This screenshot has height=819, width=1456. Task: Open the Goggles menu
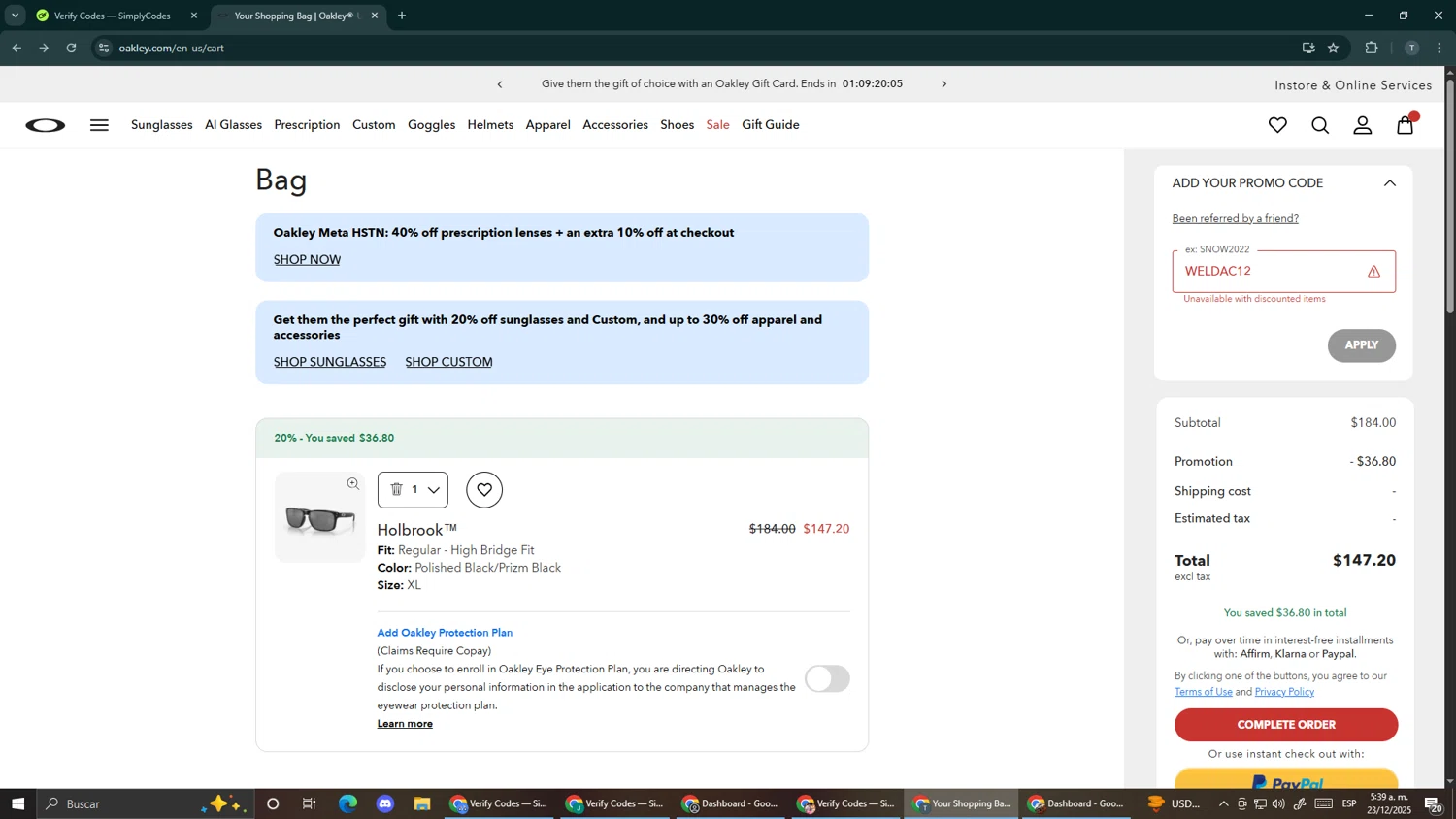tap(431, 125)
